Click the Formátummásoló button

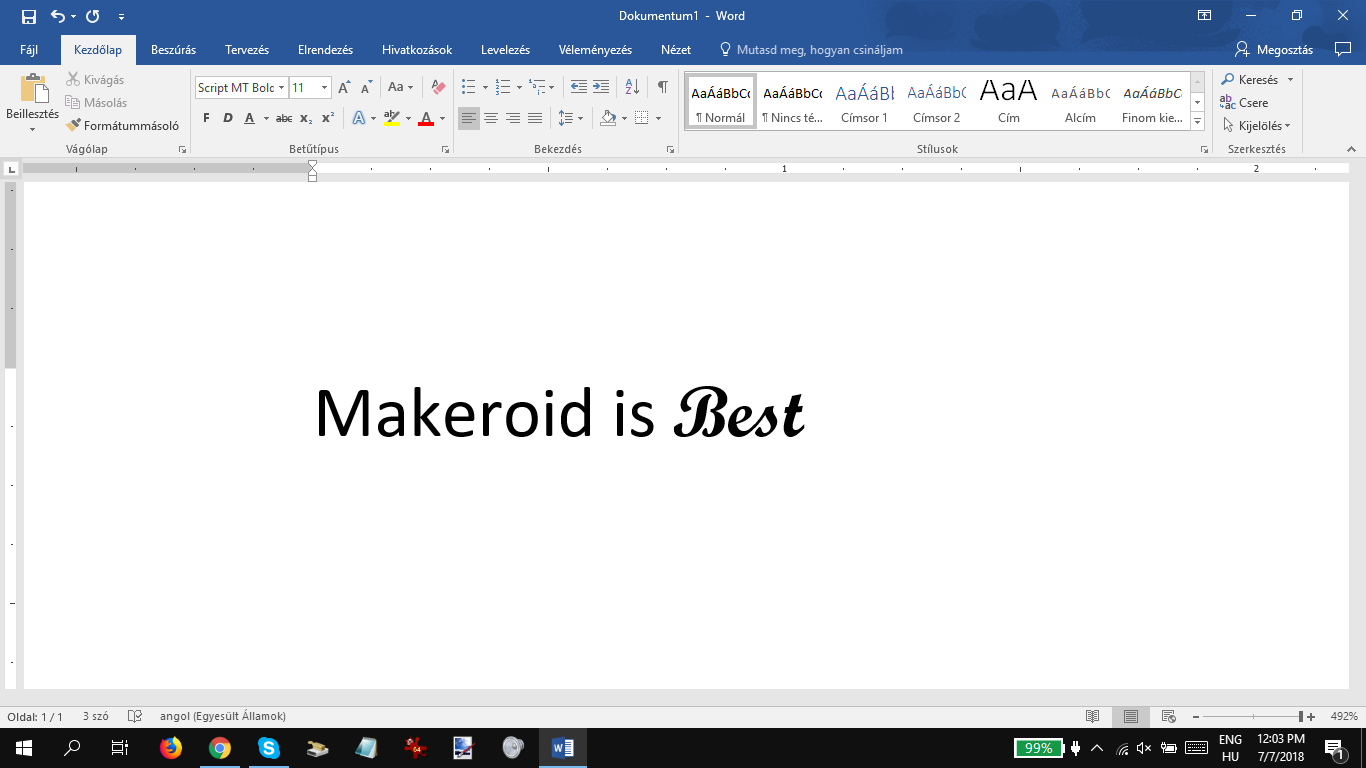coord(123,126)
